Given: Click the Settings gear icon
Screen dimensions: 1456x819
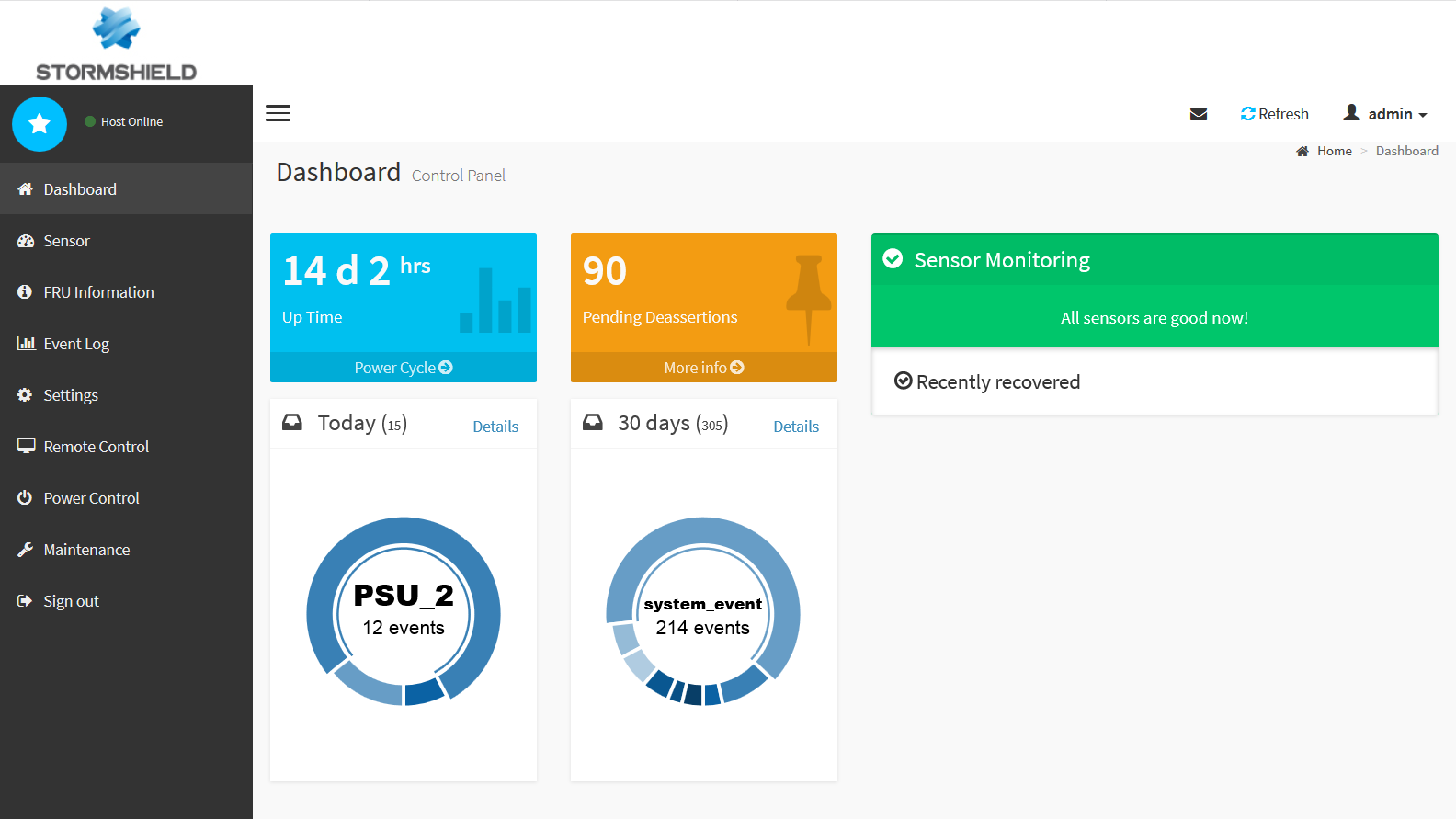Looking at the screenshot, I should [x=25, y=395].
